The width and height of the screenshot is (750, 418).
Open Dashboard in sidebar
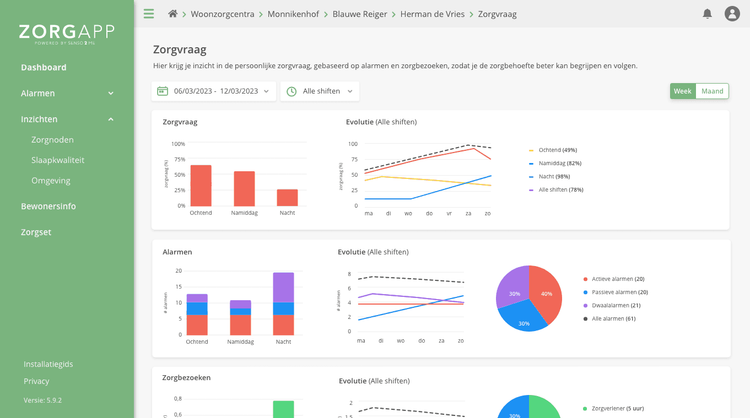point(44,67)
